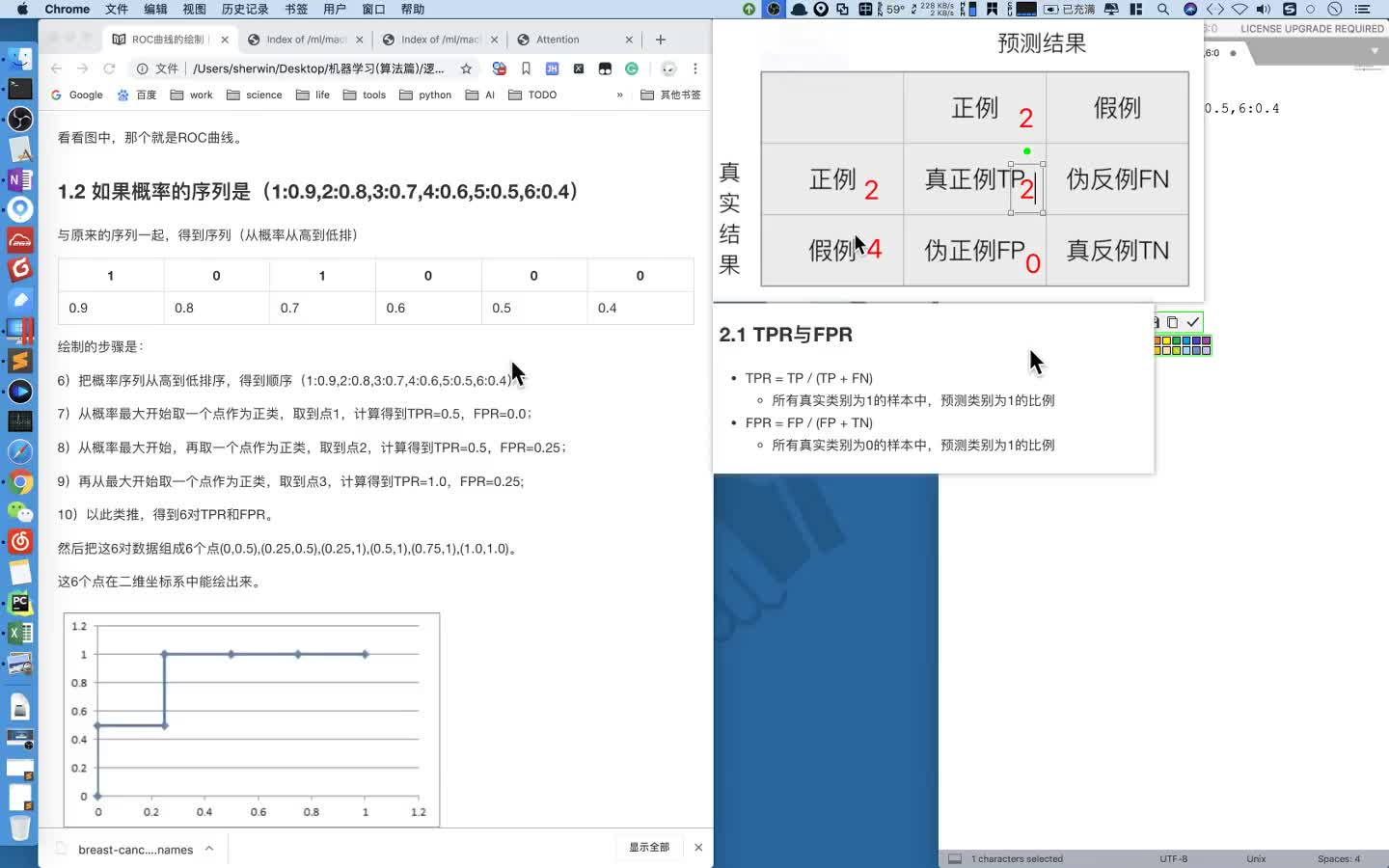Open Finder from the Dock

pyautogui.click(x=20, y=59)
